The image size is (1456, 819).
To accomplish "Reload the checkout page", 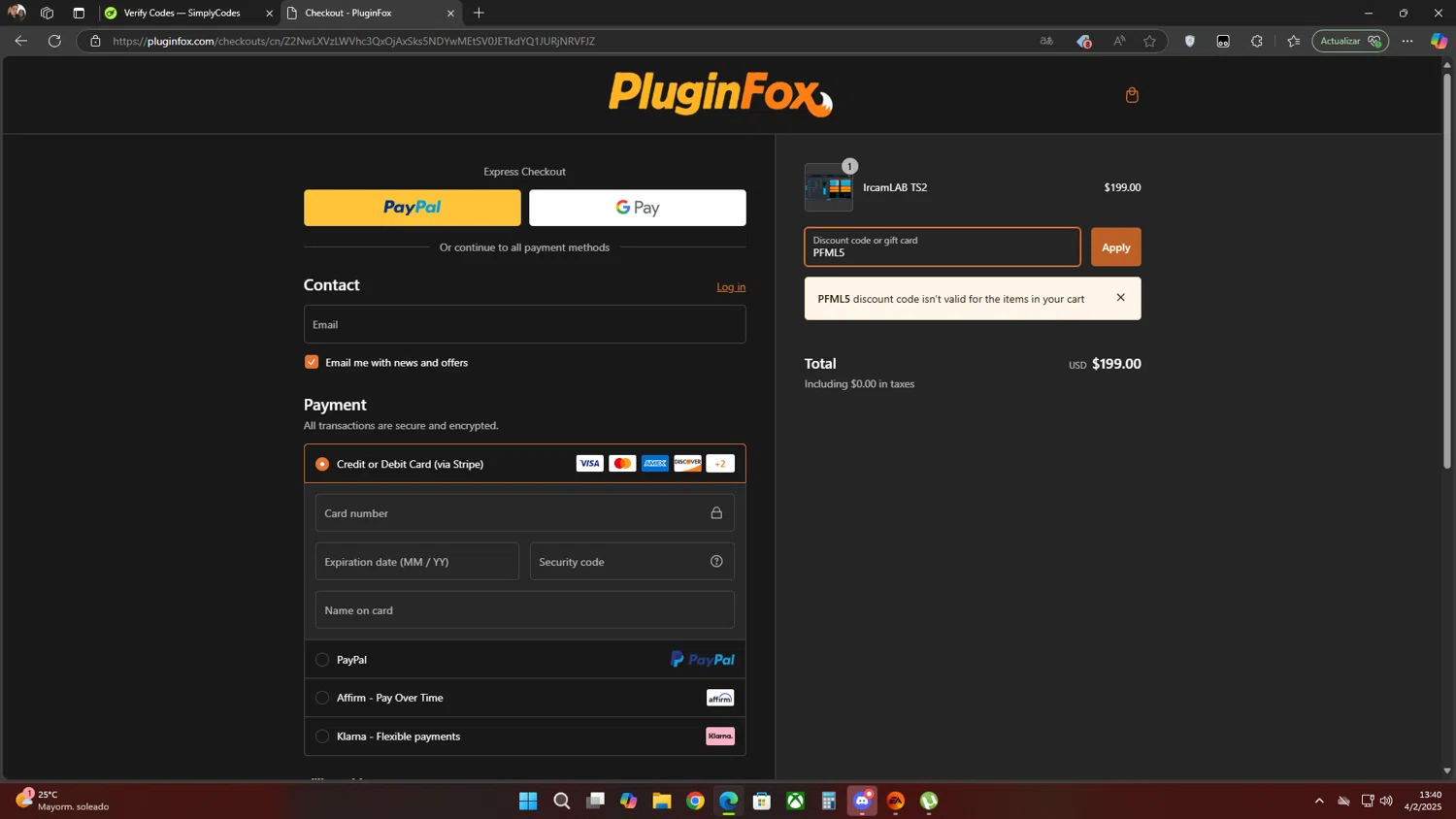I will 54,41.
